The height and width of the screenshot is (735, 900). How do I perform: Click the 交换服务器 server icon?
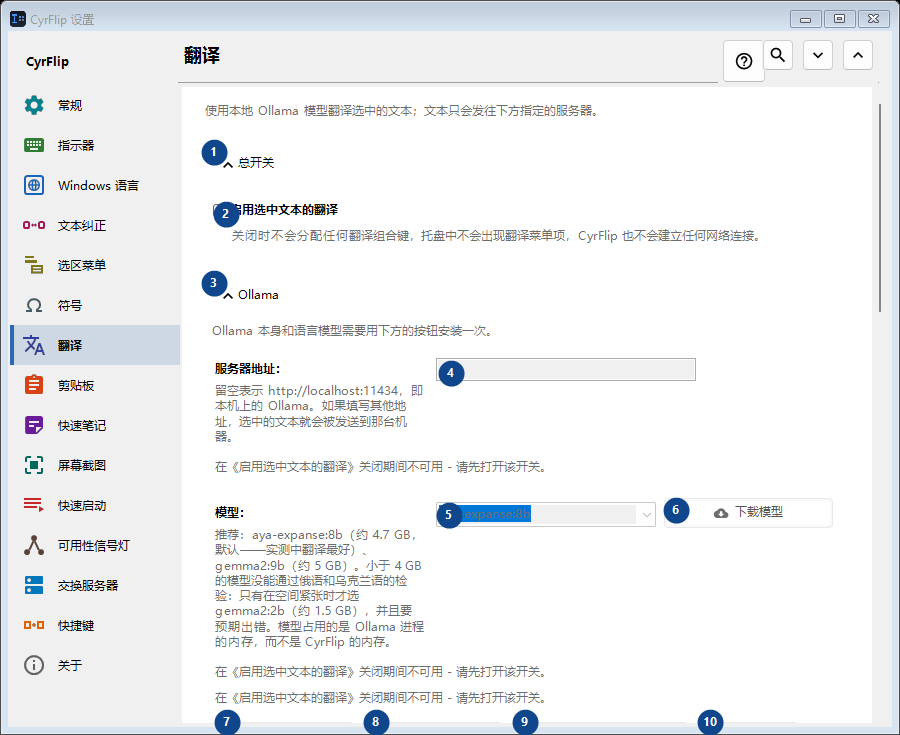34,585
